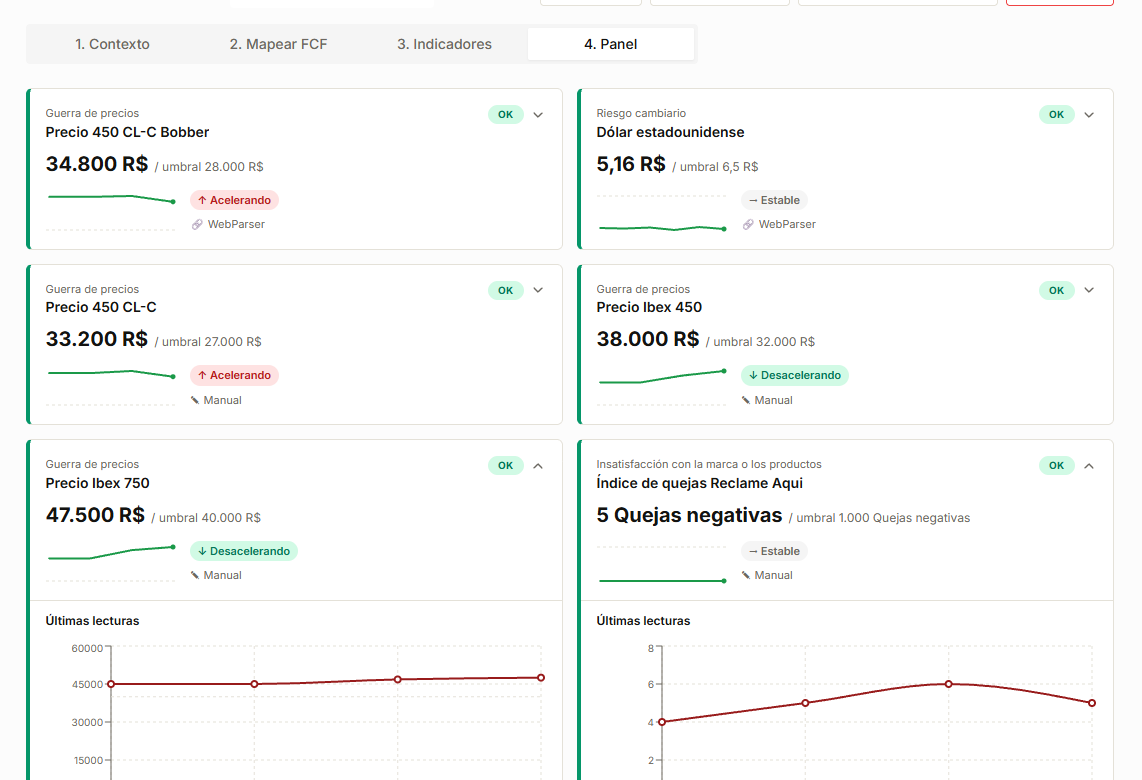The image size is (1142, 780).
Task: Click the Desacelerando badge on Precio Ibex 750
Action: click(244, 551)
